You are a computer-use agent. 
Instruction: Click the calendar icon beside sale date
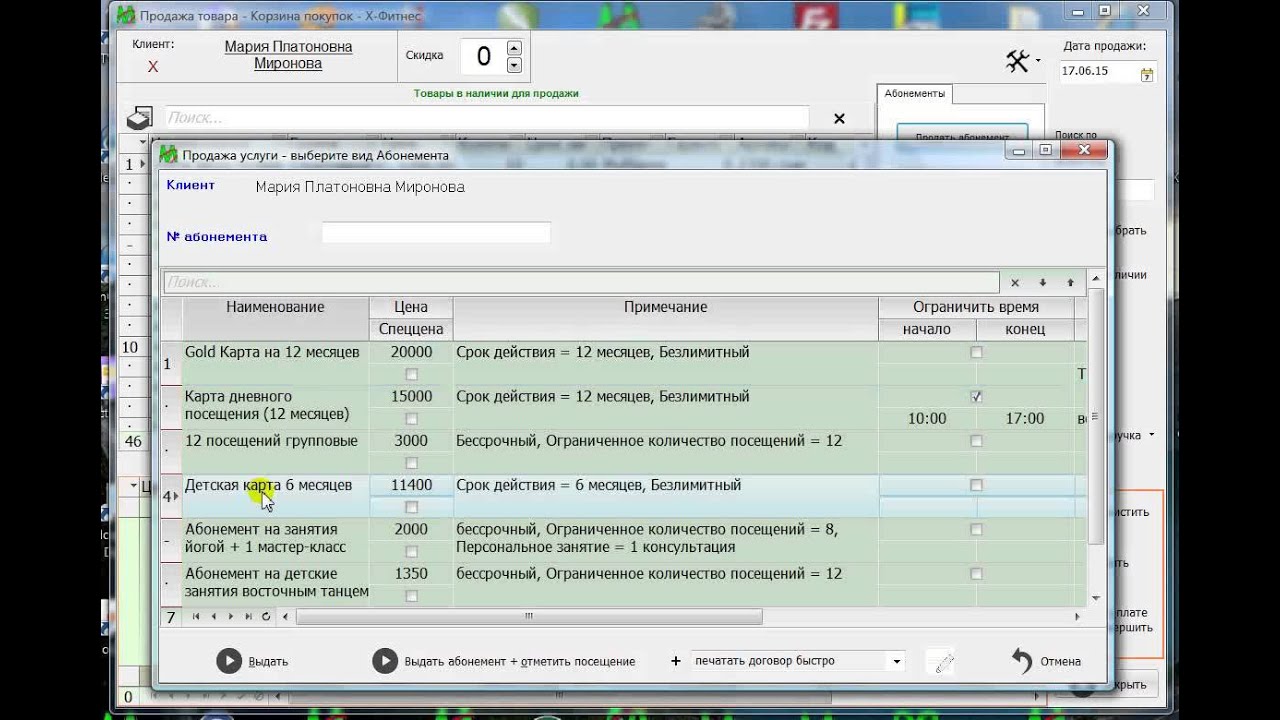[x=1147, y=73]
